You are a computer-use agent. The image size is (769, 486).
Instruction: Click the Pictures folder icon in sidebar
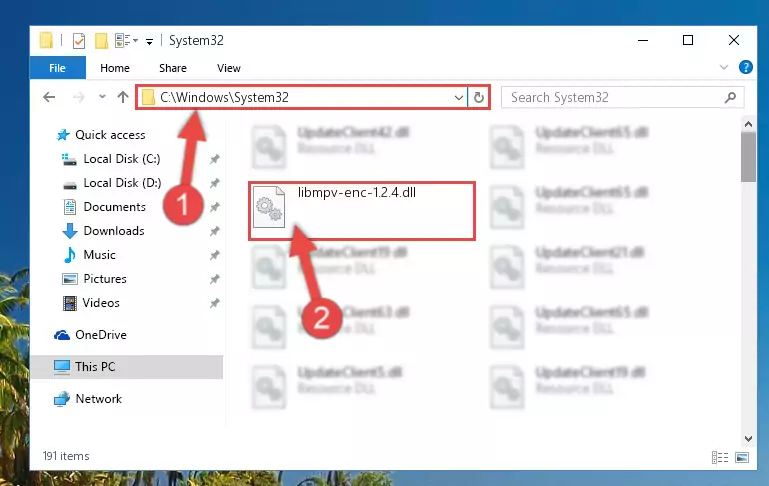(x=70, y=279)
